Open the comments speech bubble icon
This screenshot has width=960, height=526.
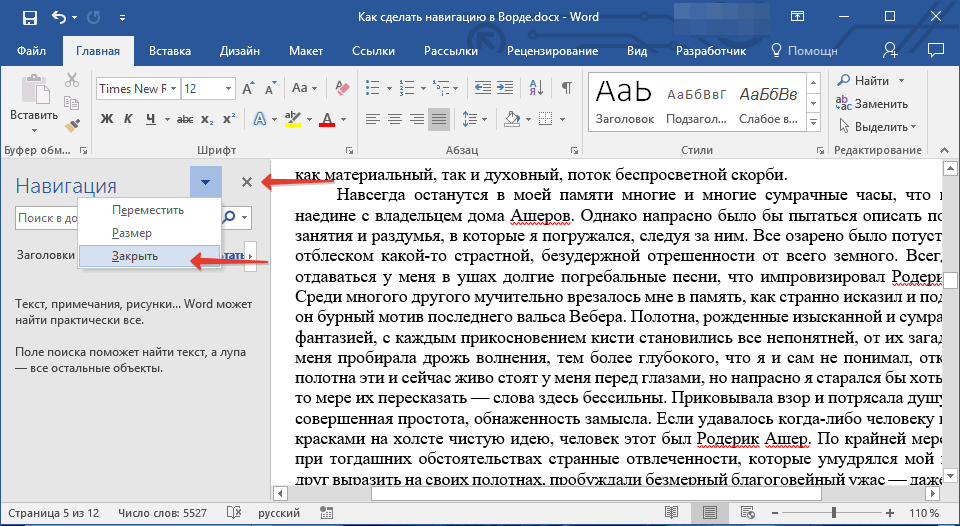[936, 51]
